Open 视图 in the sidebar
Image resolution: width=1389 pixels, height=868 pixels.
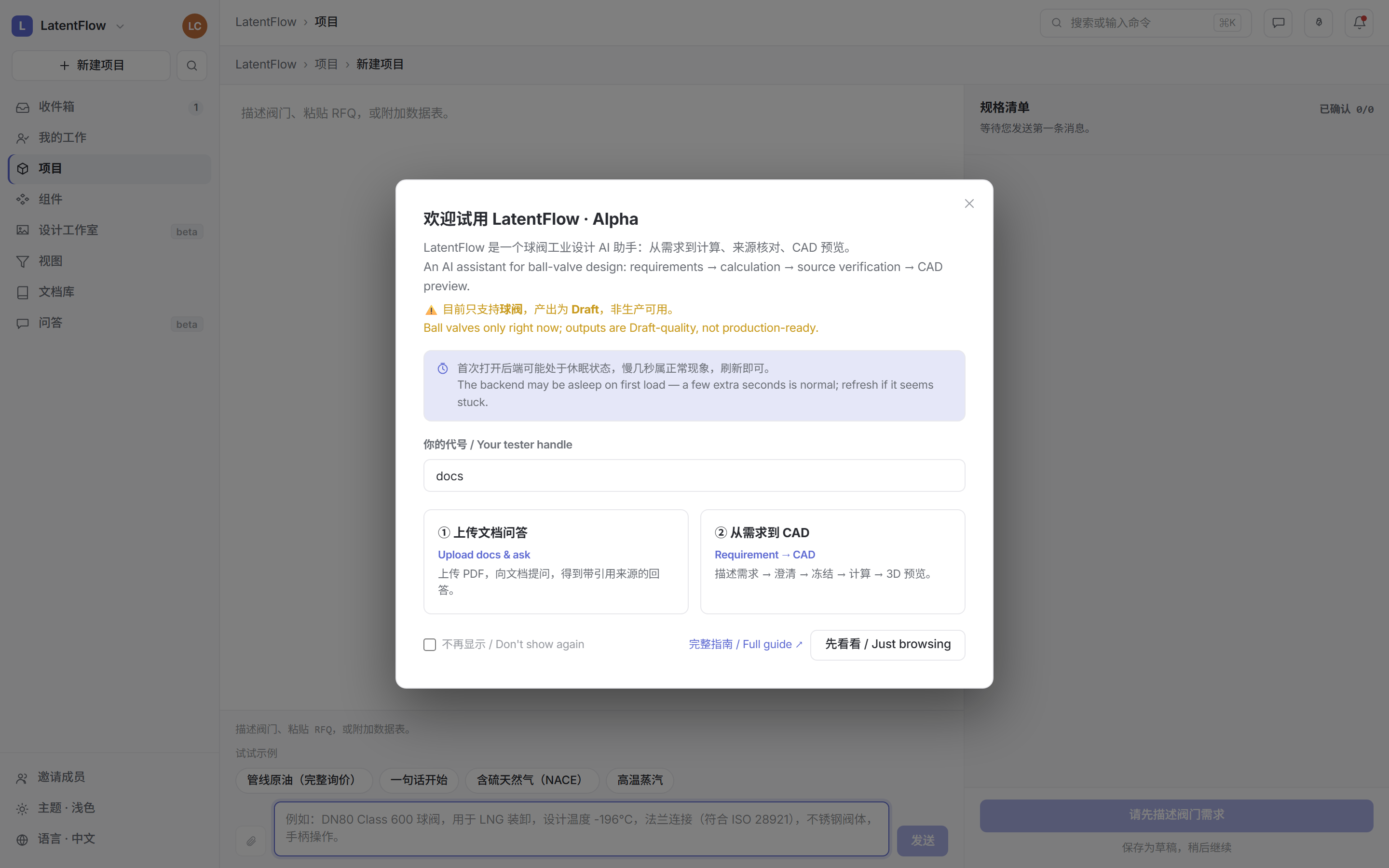point(109,261)
